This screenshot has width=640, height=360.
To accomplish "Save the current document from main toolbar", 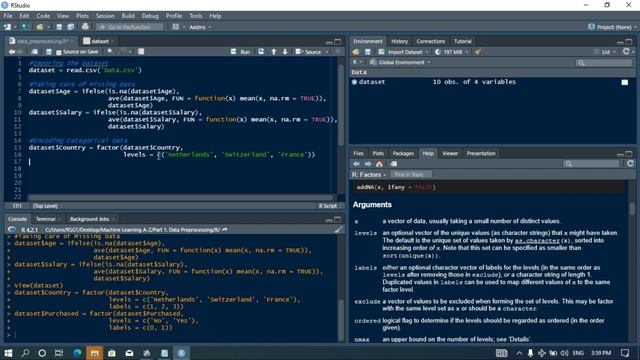I will (x=59, y=27).
